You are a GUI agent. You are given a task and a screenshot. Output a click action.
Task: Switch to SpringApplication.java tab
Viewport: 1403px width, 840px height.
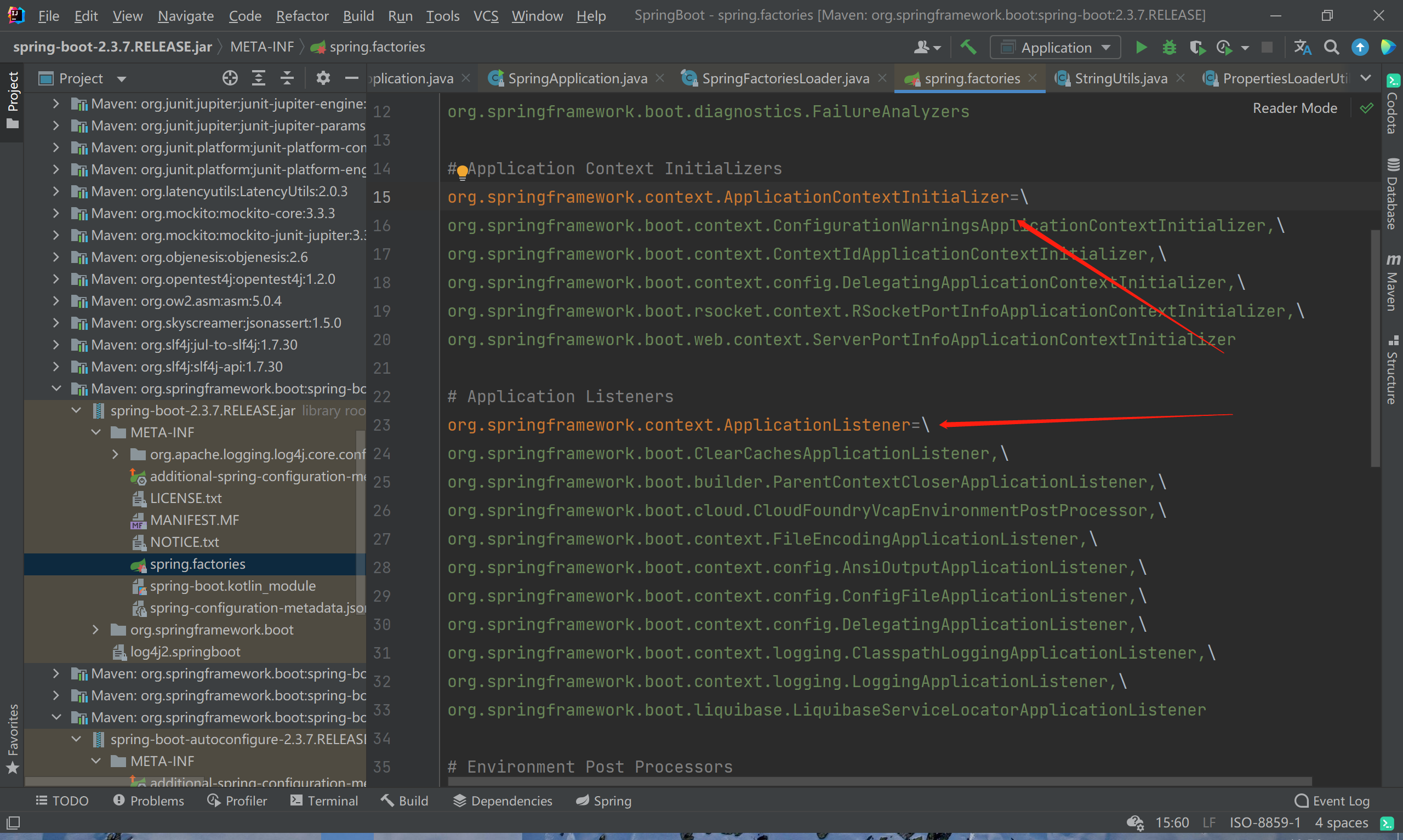[577, 78]
